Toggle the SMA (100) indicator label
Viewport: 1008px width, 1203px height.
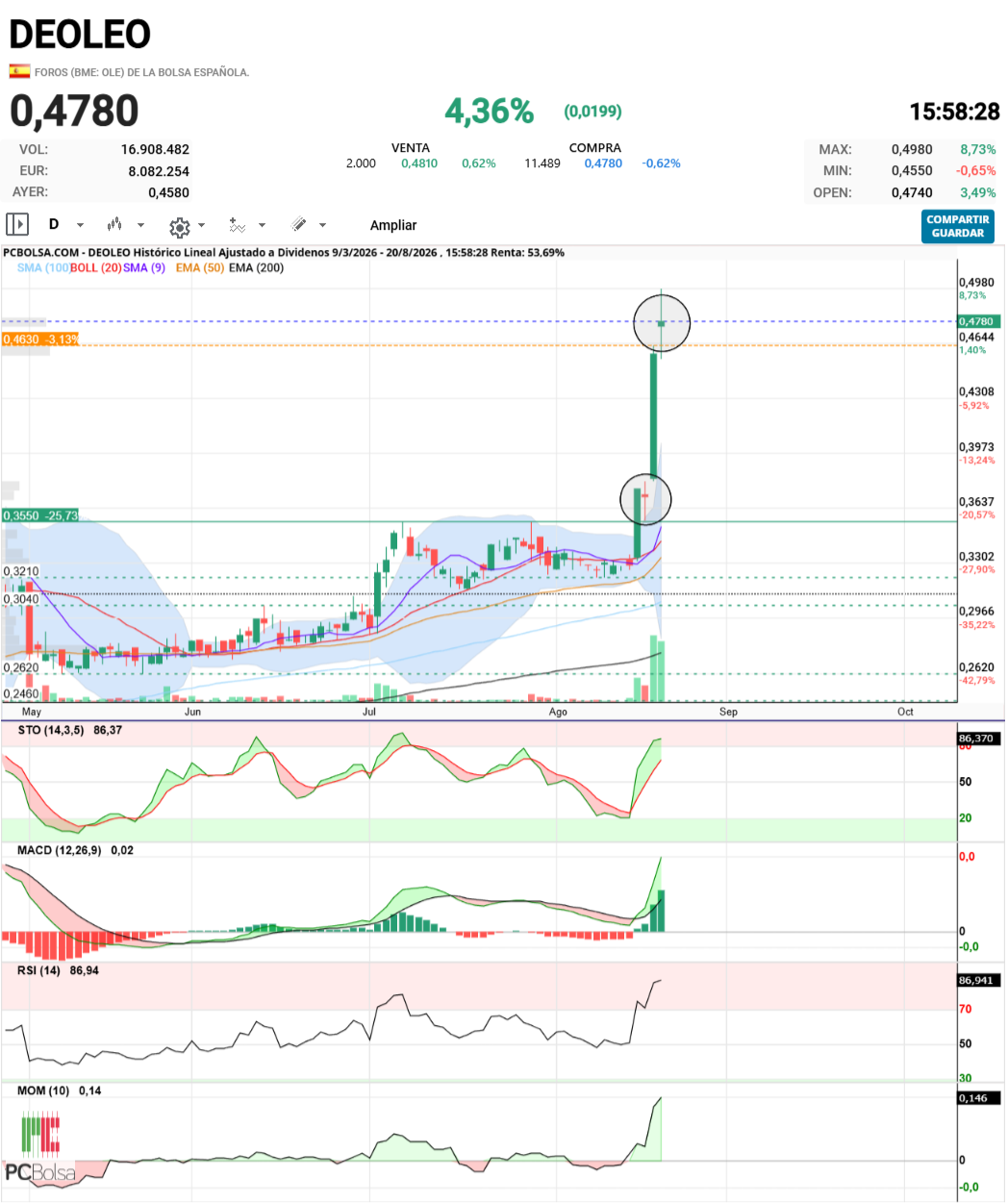point(42,268)
